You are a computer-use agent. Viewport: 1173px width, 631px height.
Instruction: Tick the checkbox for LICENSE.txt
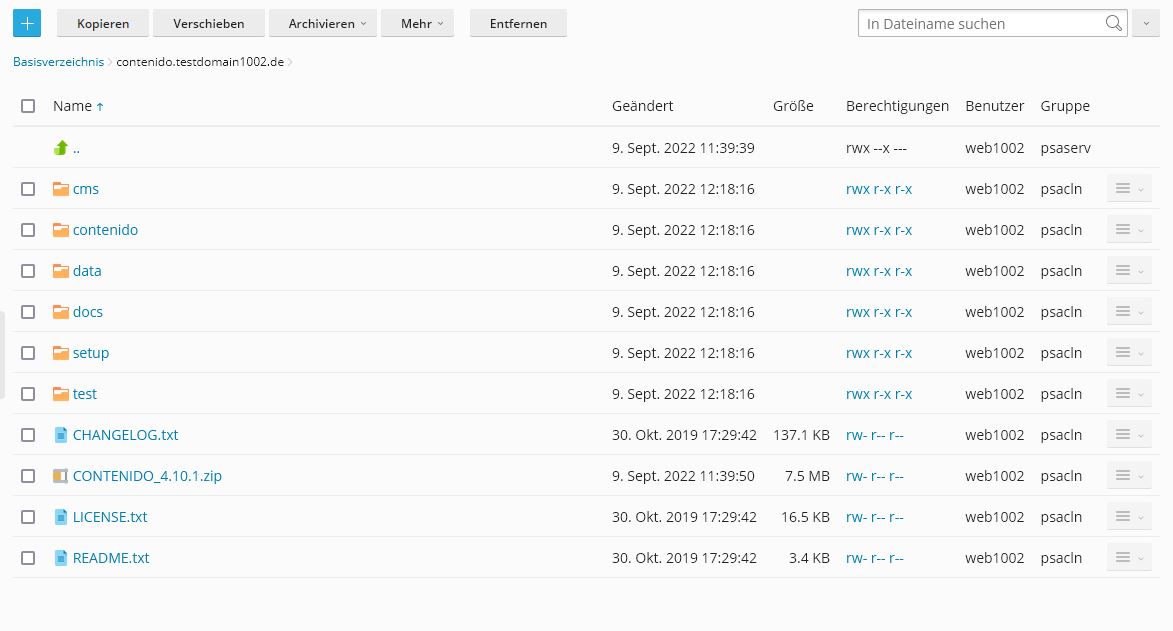coord(28,516)
